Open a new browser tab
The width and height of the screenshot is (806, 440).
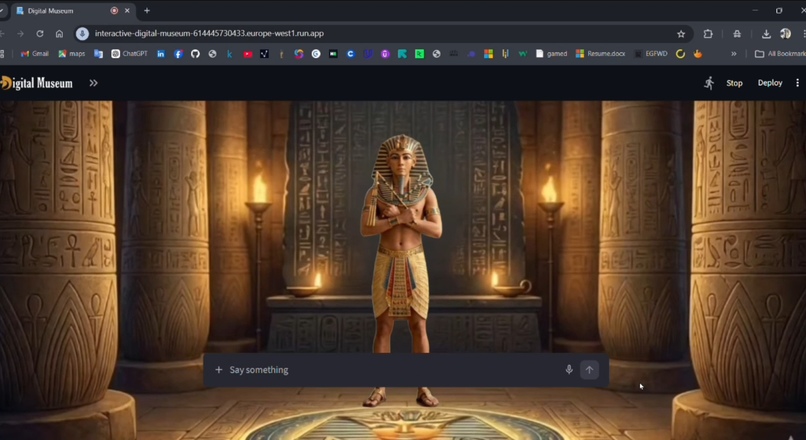[x=146, y=11]
